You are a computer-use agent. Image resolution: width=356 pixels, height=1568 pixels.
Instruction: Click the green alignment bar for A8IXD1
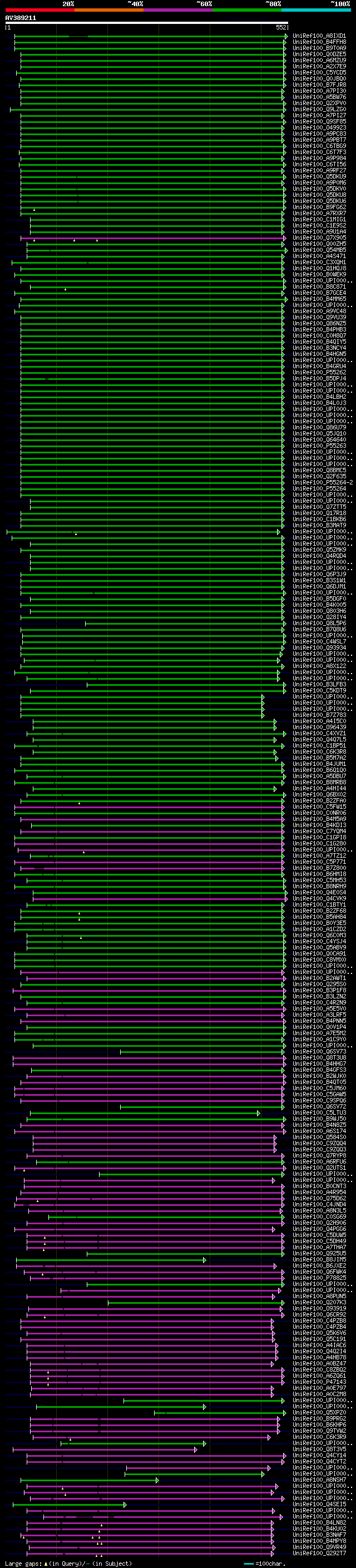point(150,36)
